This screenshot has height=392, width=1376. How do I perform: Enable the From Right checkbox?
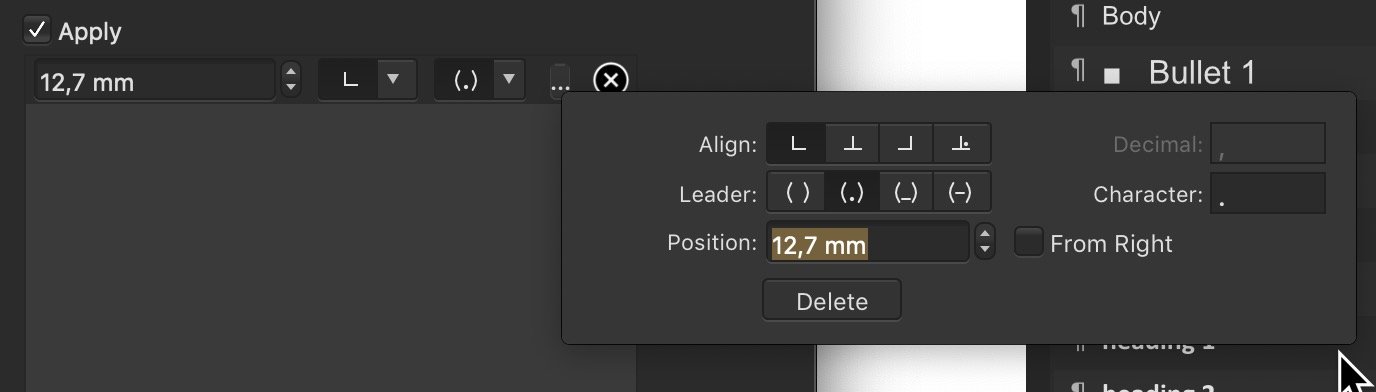click(1029, 242)
